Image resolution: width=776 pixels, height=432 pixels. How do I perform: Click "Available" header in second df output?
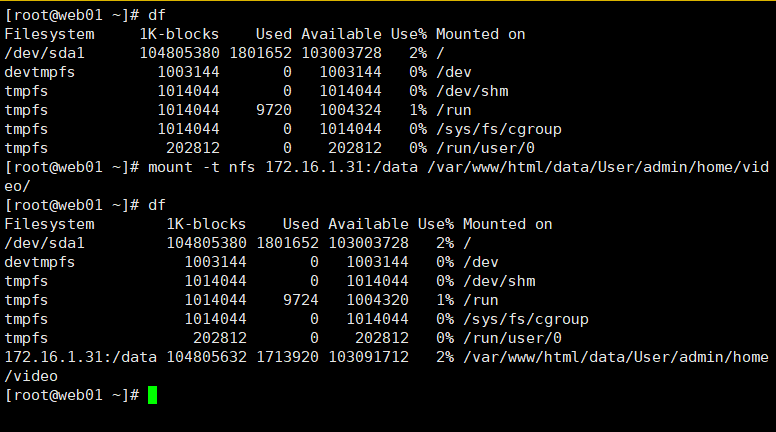(x=369, y=224)
